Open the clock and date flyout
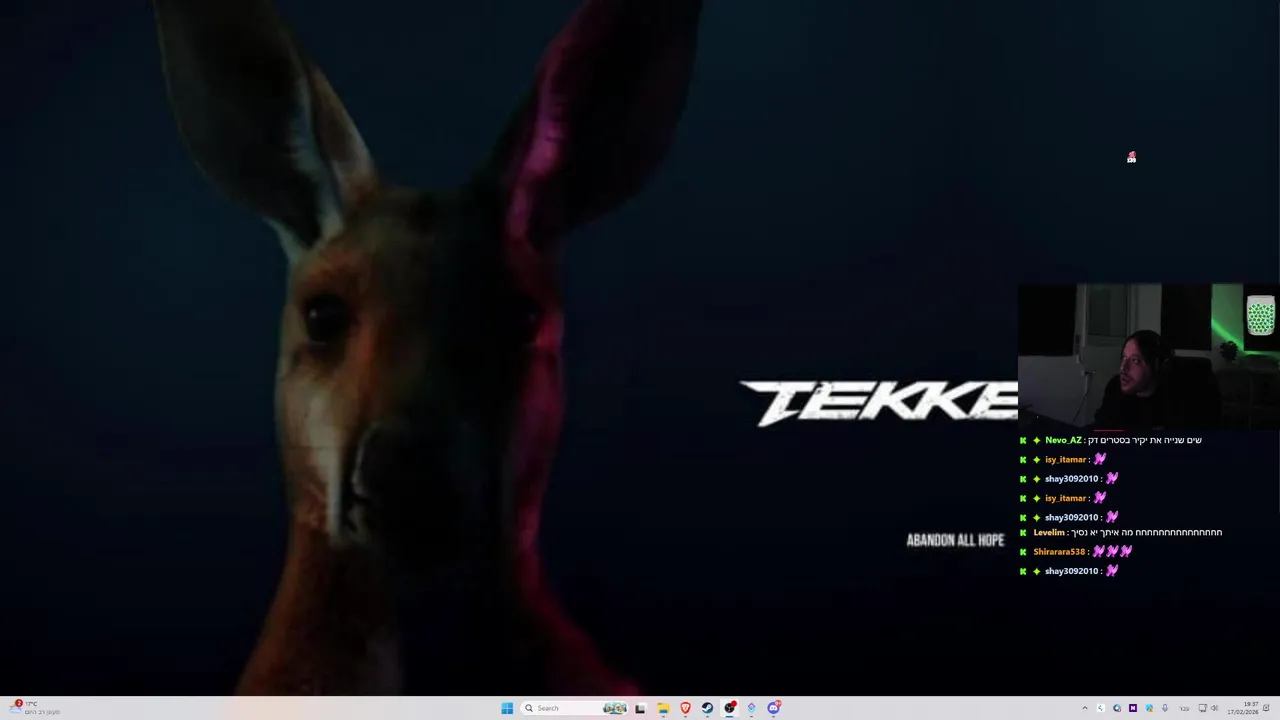The image size is (1280, 720). coord(1243,708)
